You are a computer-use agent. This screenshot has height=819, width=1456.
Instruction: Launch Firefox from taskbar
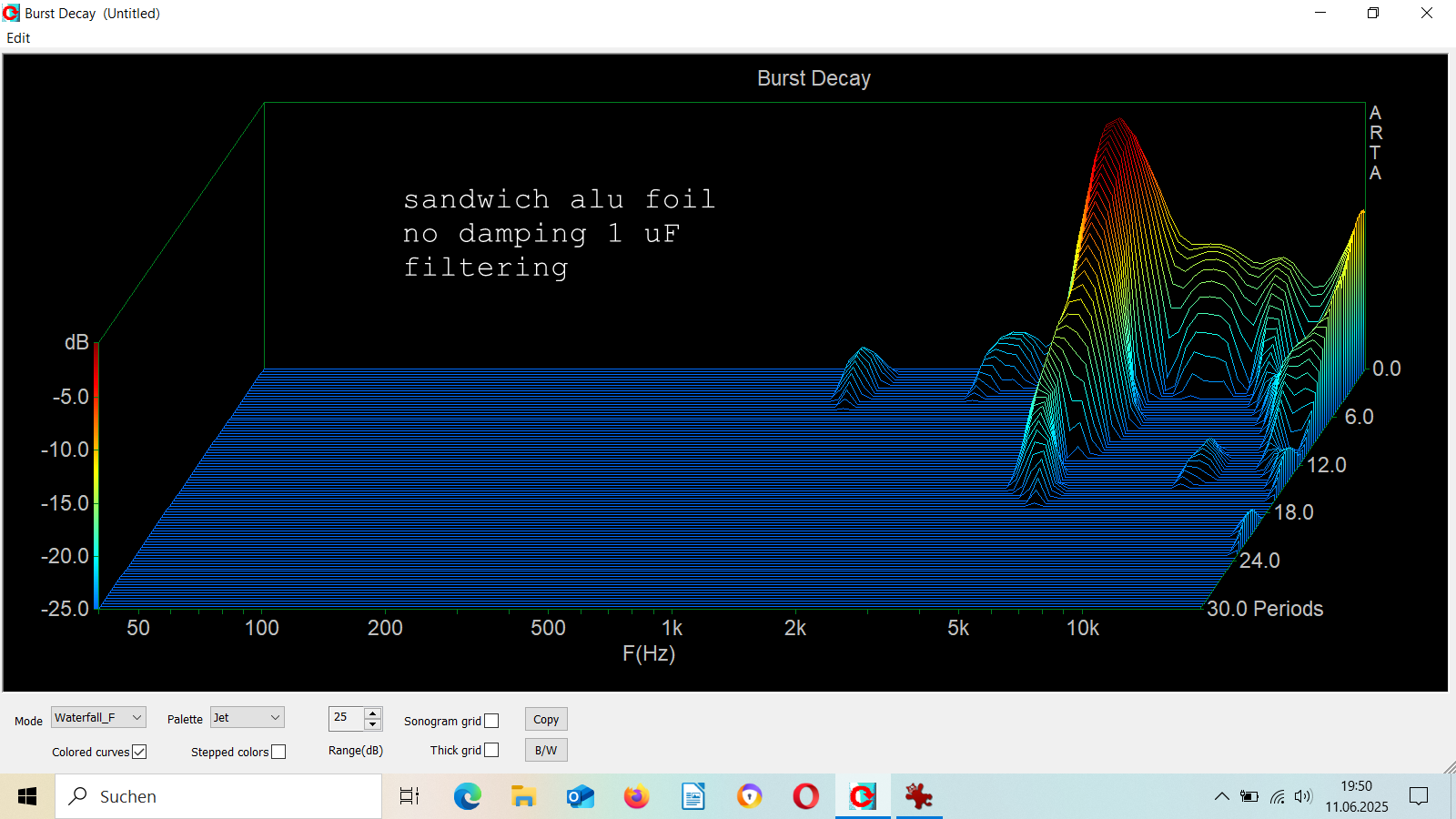coord(636,796)
